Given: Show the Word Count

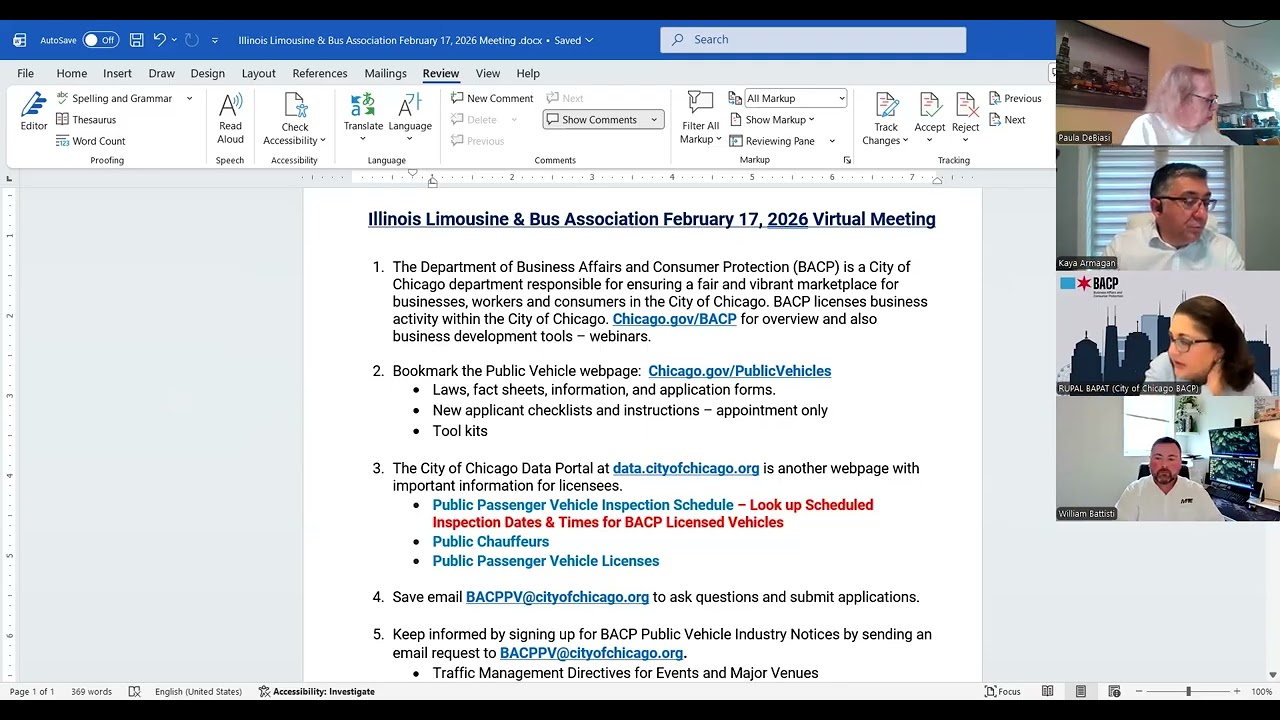Looking at the screenshot, I should click(x=90, y=141).
